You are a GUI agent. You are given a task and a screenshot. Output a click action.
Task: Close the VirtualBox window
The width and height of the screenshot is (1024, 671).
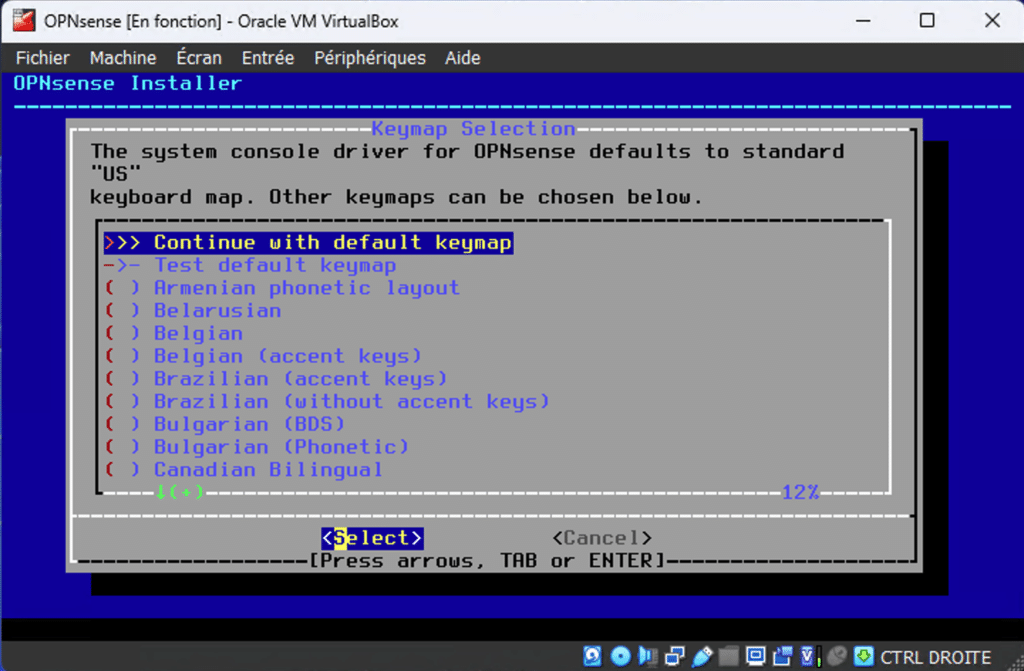[x=992, y=21]
